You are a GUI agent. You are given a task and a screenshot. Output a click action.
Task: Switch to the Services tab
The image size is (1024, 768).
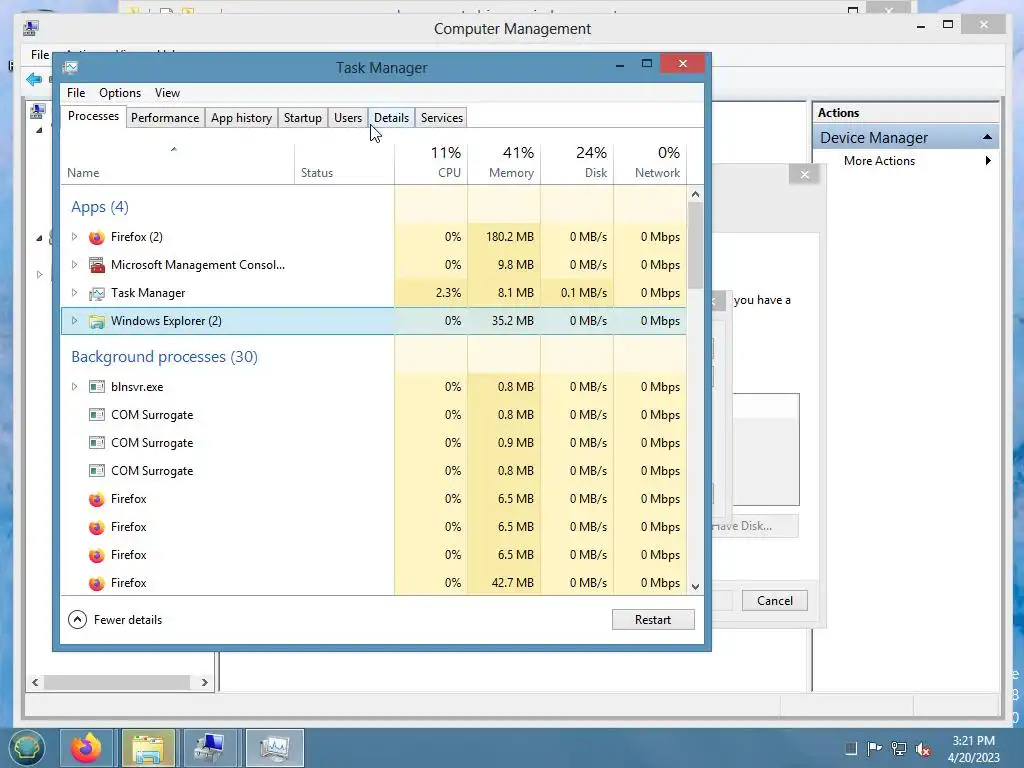click(441, 118)
